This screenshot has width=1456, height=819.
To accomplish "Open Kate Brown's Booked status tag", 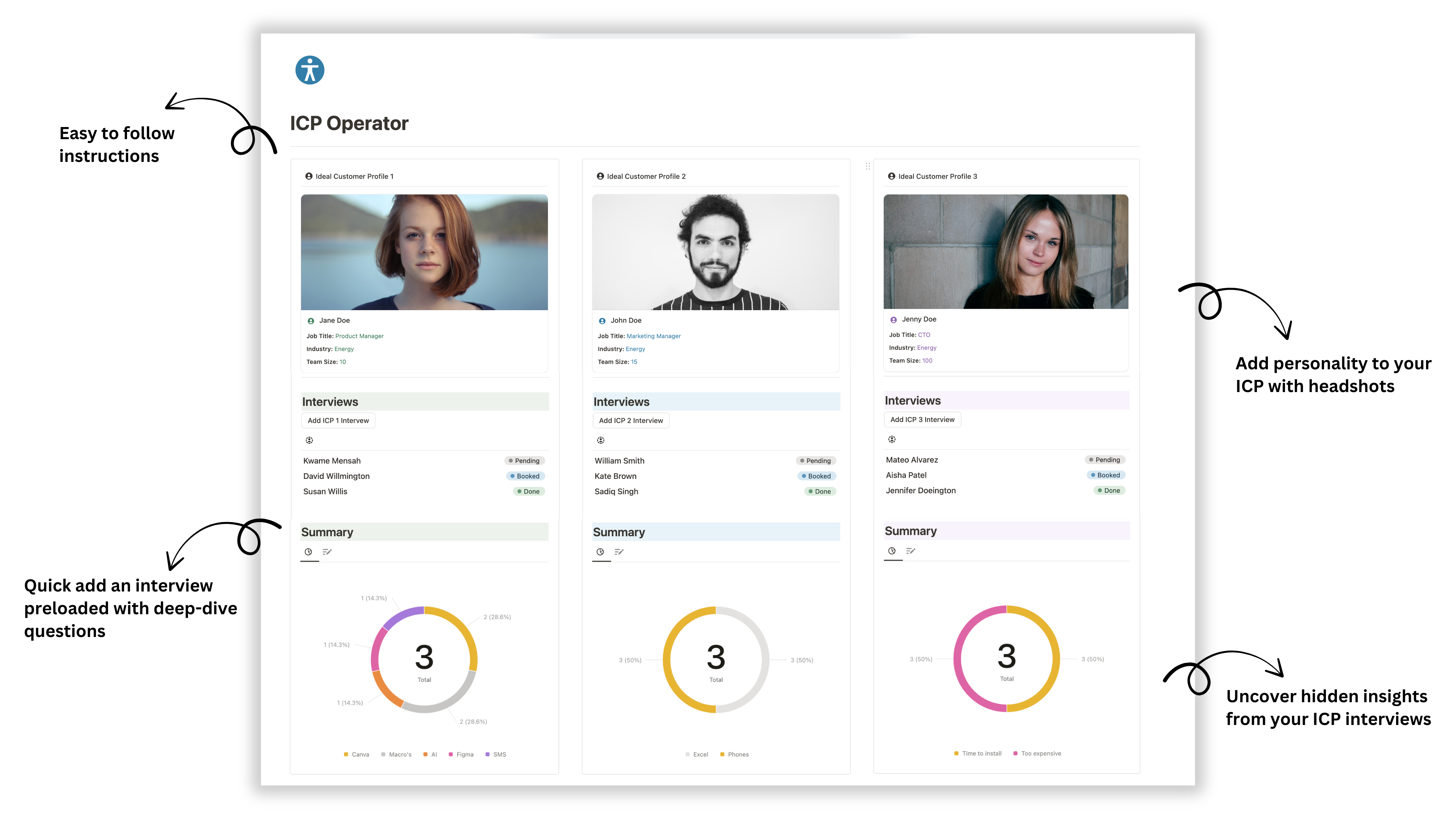I will 816,476.
